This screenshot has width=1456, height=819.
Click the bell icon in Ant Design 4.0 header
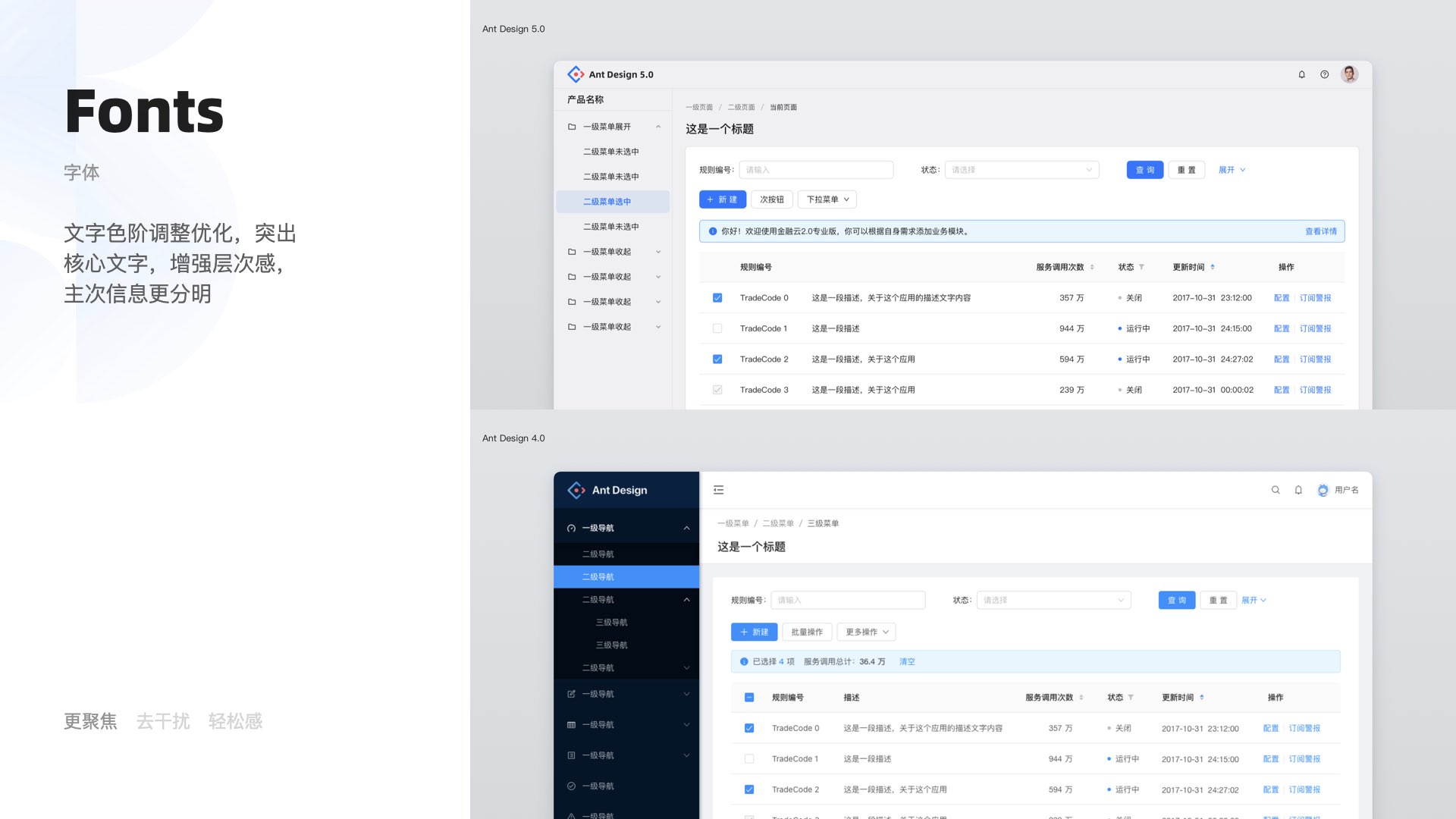point(1298,490)
